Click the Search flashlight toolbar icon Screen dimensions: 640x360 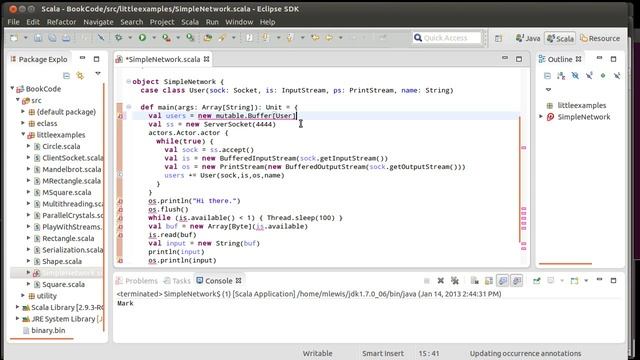pyautogui.click(x=222, y=38)
